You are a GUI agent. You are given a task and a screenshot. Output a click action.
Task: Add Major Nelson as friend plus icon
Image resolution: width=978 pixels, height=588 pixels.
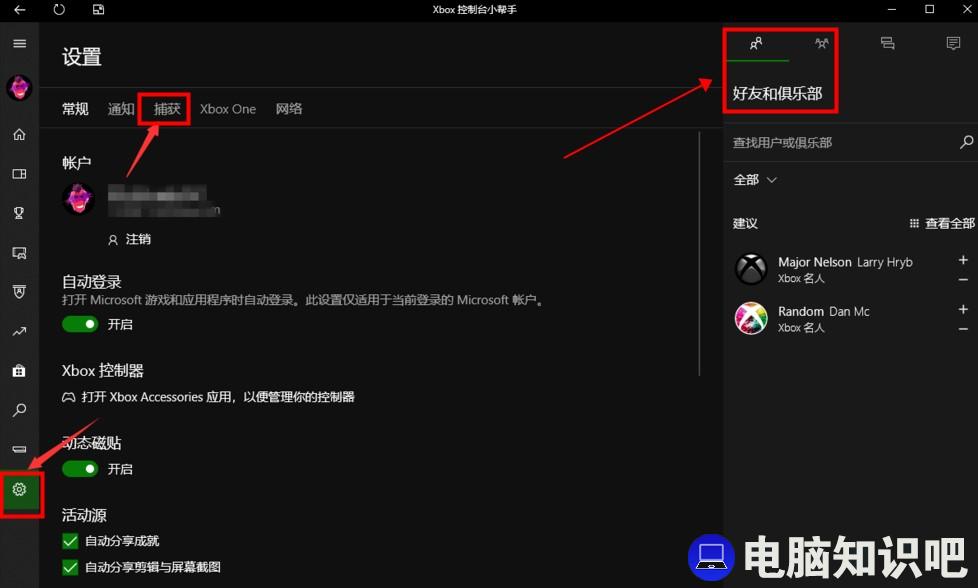pyautogui.click(x=963, y=259)
